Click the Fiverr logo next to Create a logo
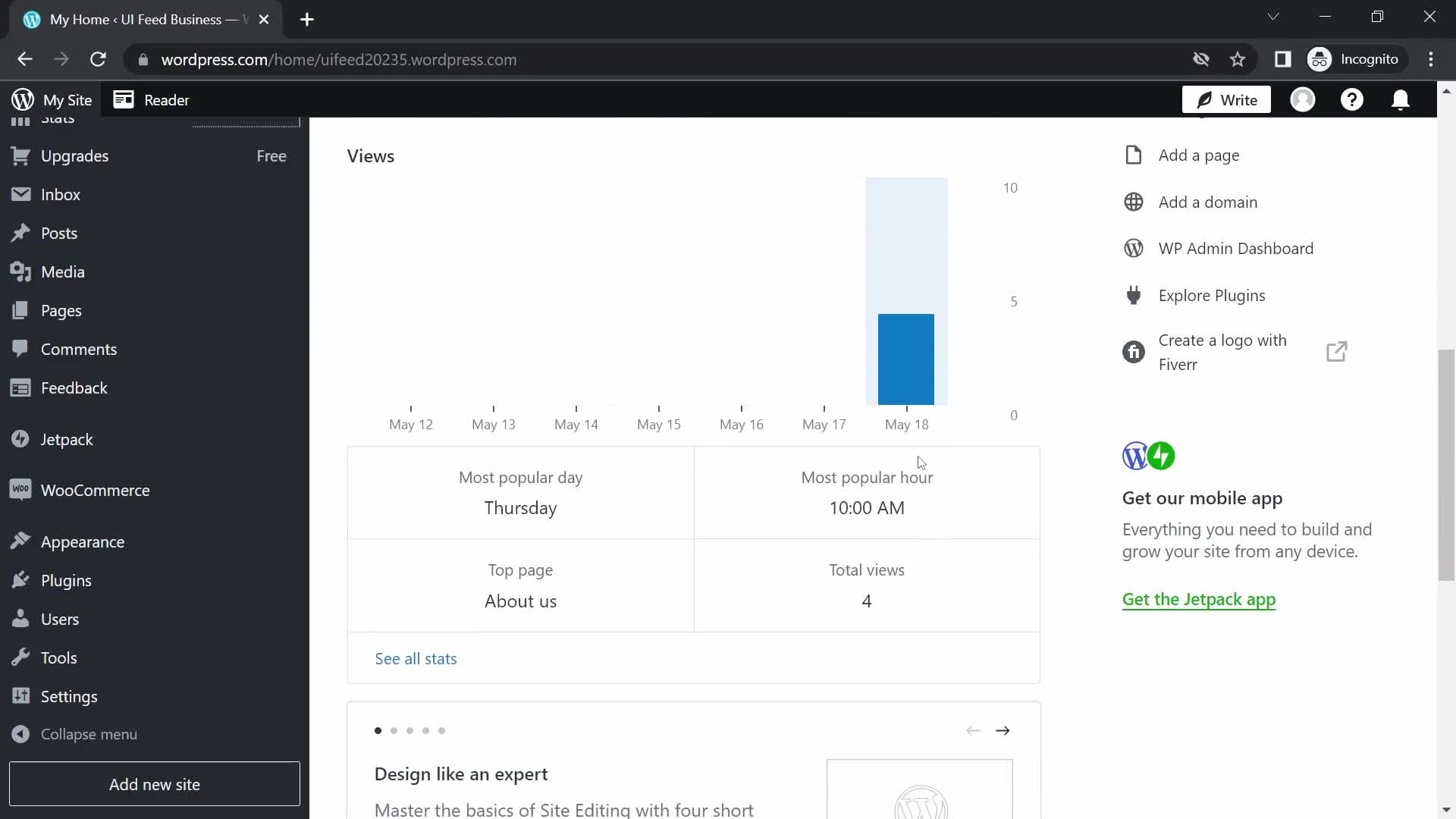The width and height of the screenshot is (1456, 819). coord(1134,352)
